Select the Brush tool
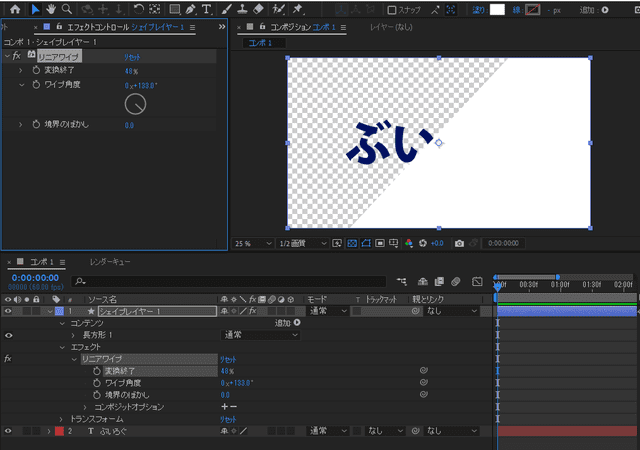Viewport: 640px width, 450px height. (227, 9)
